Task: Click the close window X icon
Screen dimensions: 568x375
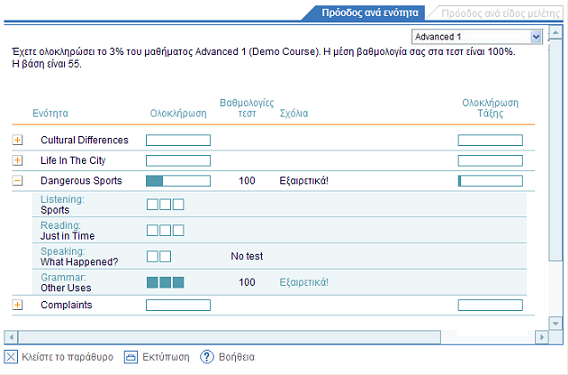Action: [x=11, y=357]
